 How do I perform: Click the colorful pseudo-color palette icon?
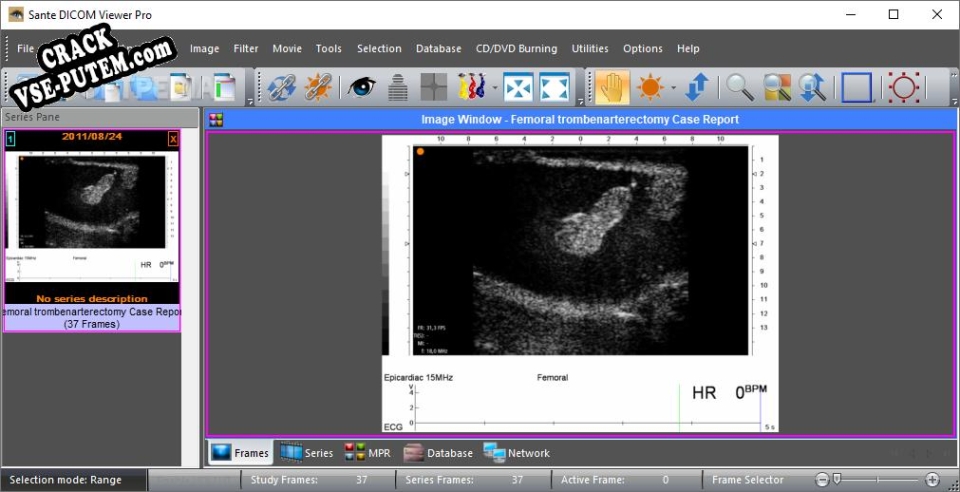click(472, 88)
